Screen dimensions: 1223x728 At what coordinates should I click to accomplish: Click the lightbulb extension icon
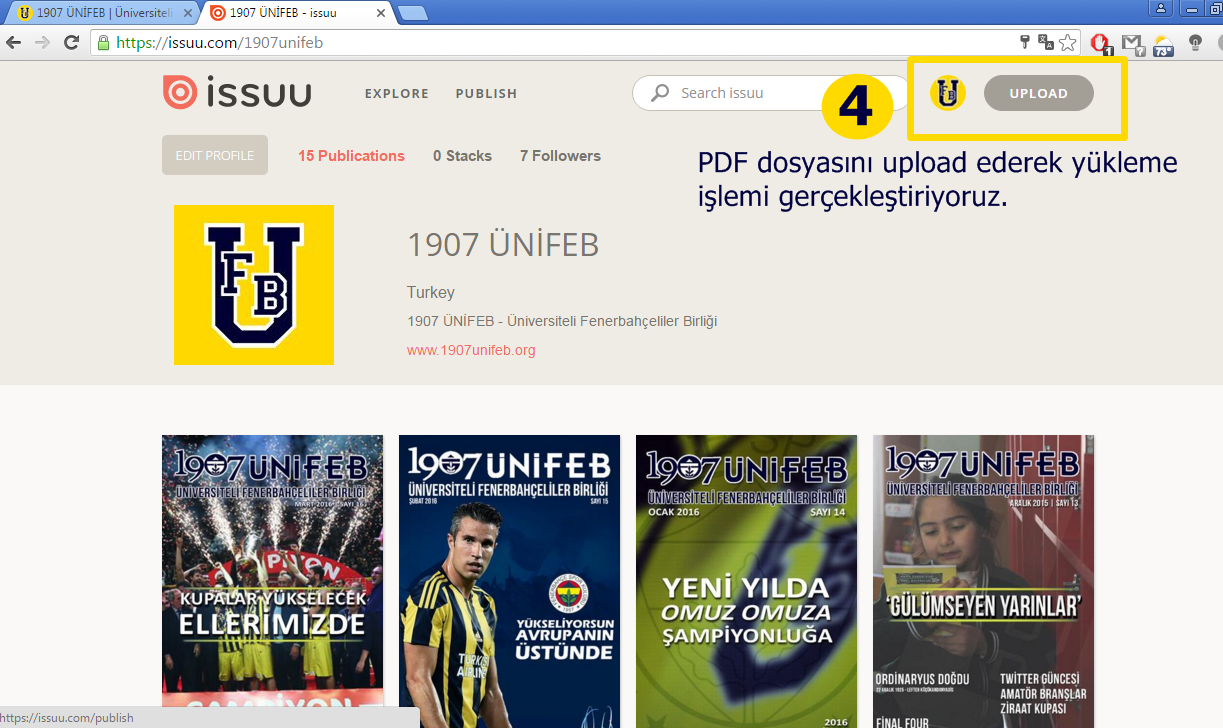(x=1195, y=43)
